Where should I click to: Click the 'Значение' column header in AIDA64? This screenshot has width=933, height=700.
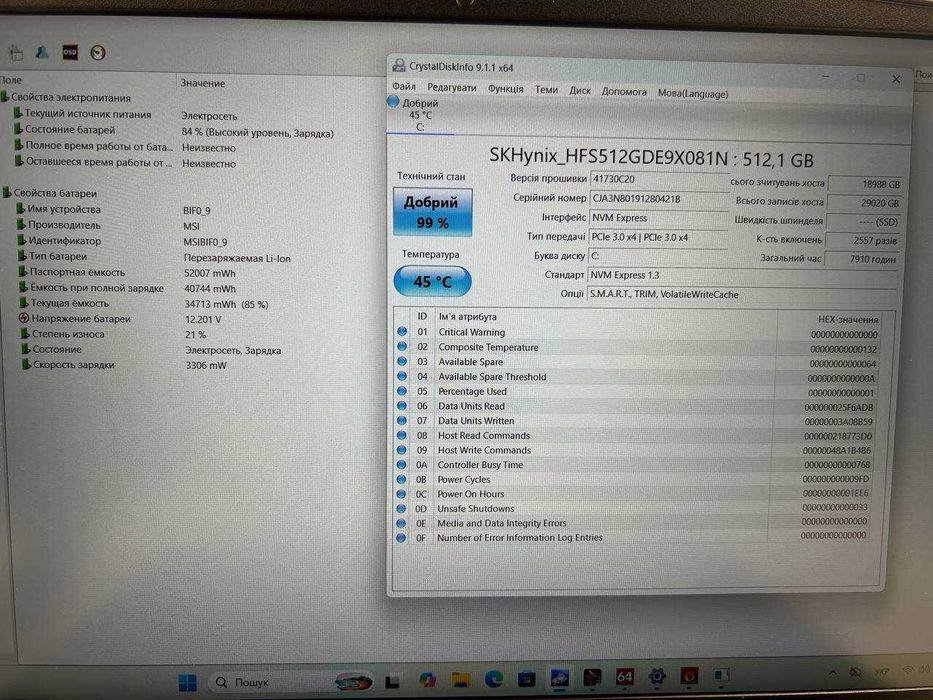(x=203, y=83)
